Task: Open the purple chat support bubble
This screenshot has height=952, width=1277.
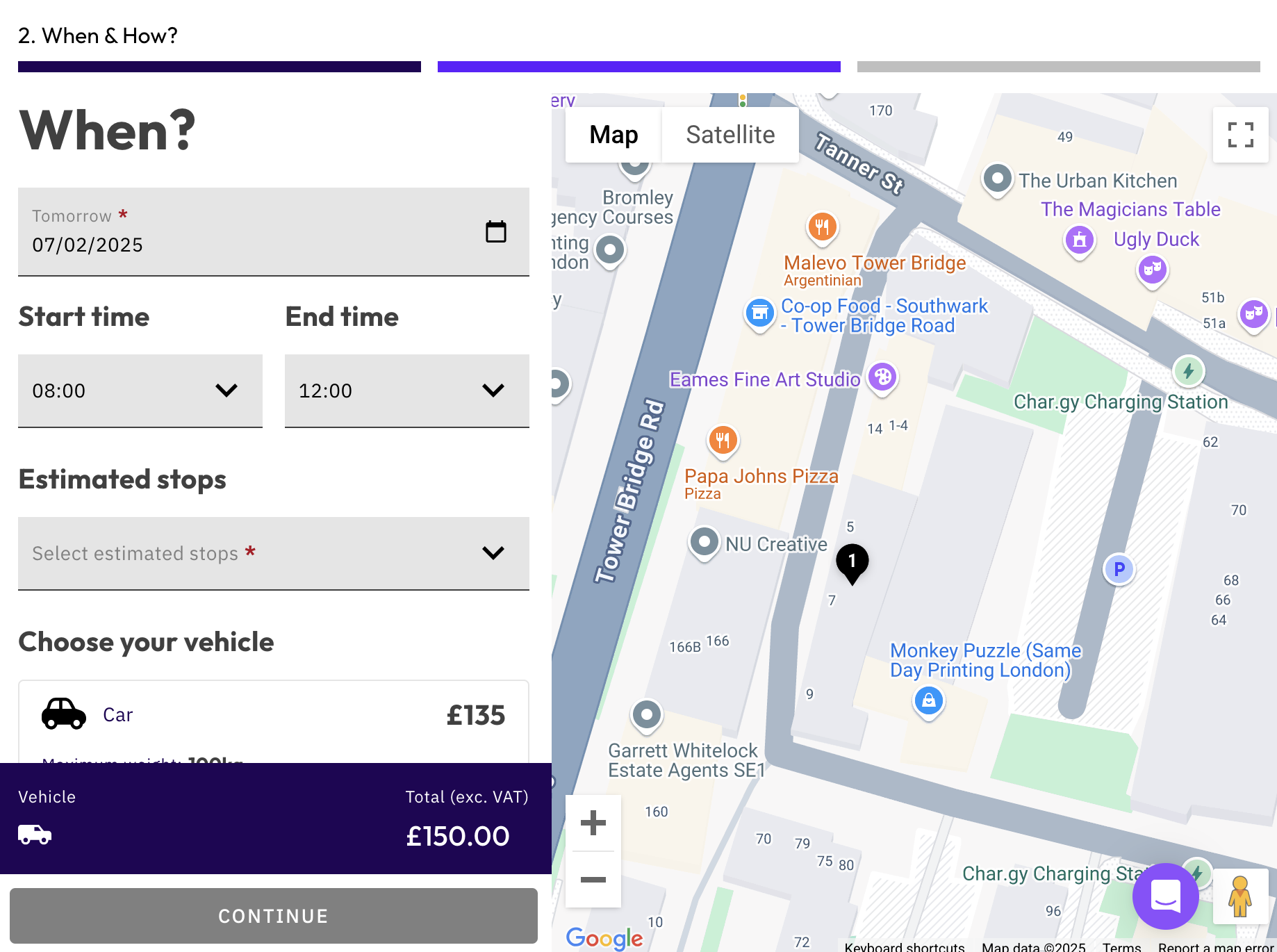Action: (1165, 896)
